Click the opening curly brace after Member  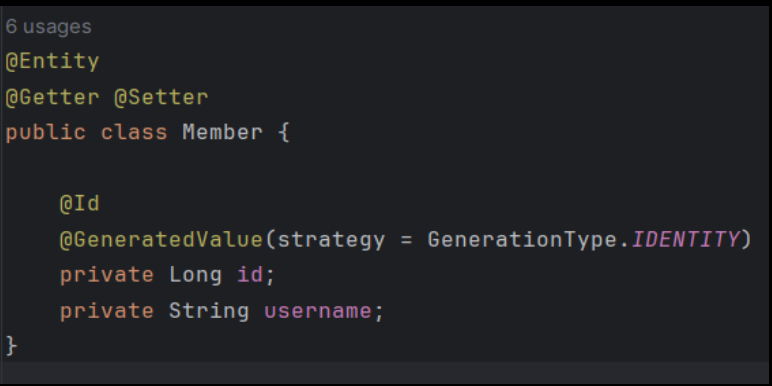click(284, 133)
